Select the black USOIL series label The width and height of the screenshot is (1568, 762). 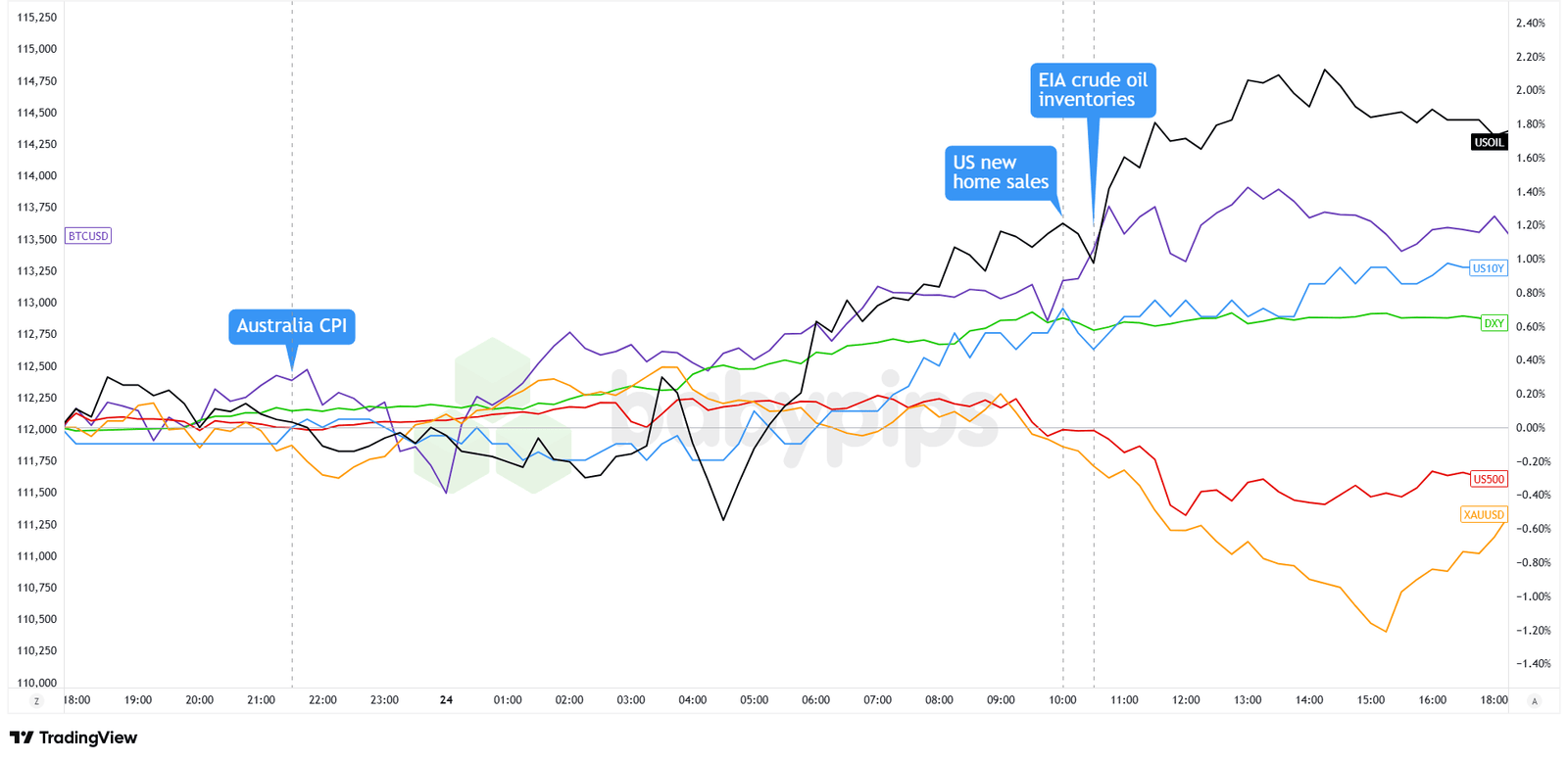point(1489,143)
